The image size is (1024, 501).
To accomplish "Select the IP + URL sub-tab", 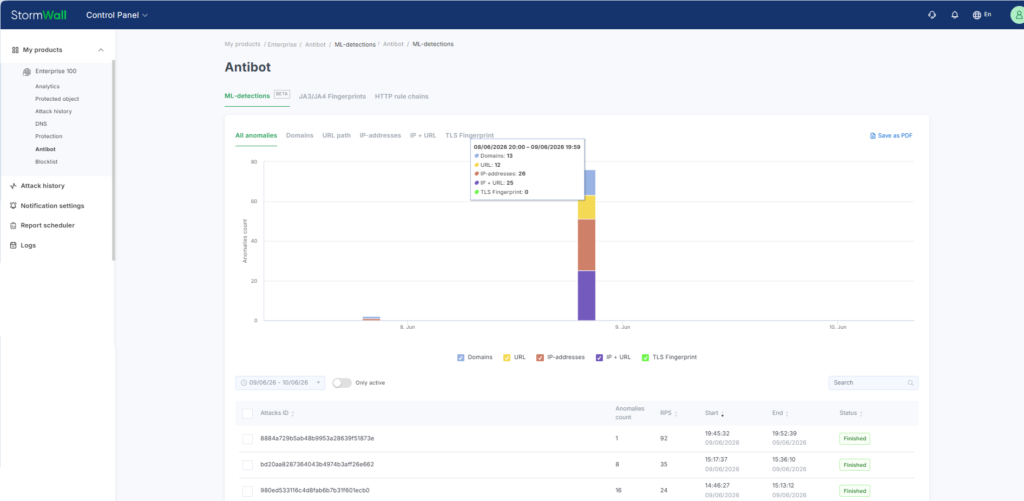I will pyautogui.click(x=423, y=136).
